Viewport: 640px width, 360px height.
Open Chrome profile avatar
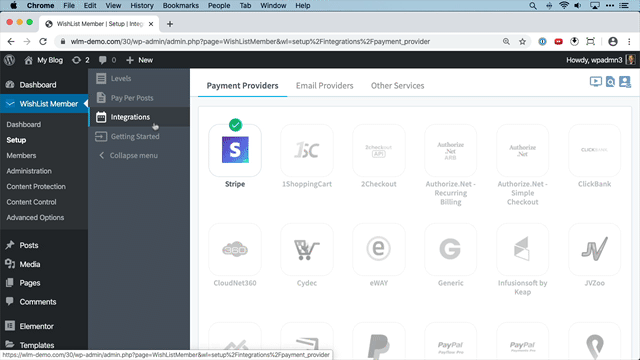click(x=613, y=41)
